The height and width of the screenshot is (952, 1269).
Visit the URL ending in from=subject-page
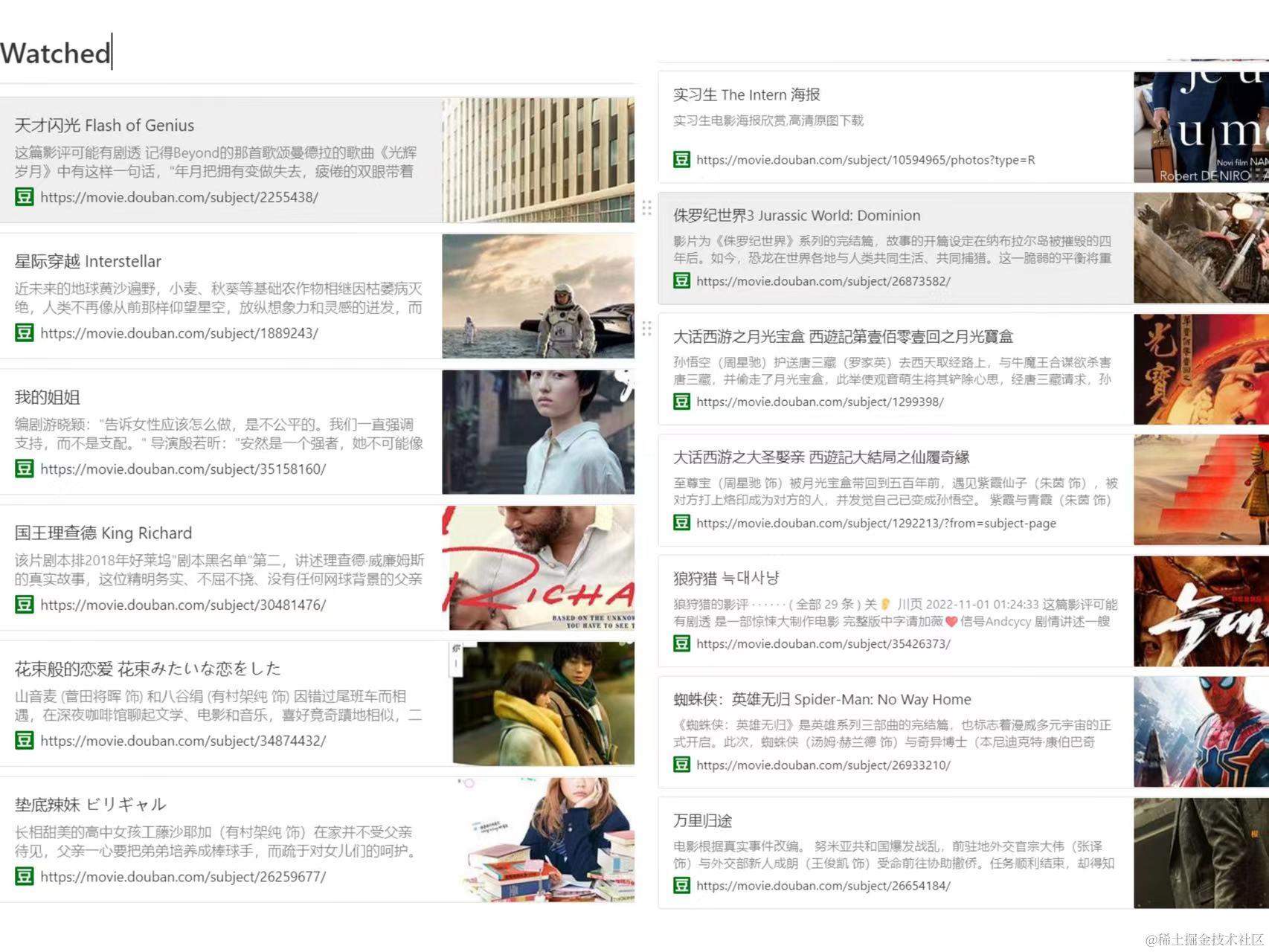pyautogui.click(x=876, y=523)
